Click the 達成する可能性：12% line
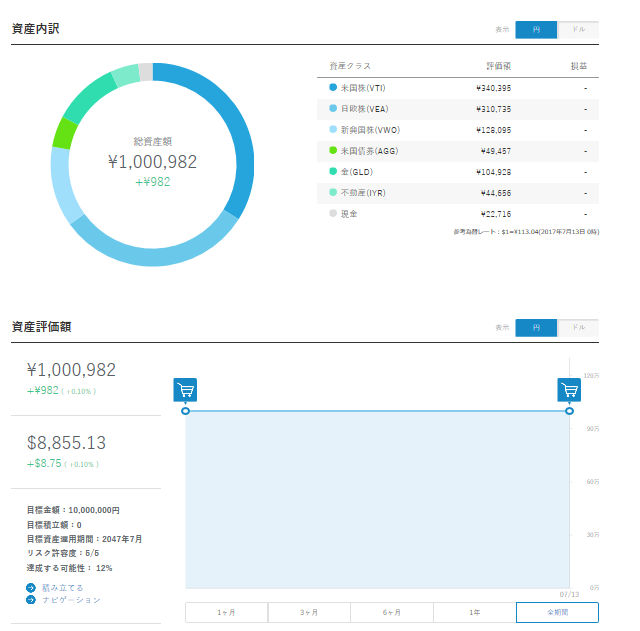Viewport: 640px width, 631px height. [x=69, y=568]
